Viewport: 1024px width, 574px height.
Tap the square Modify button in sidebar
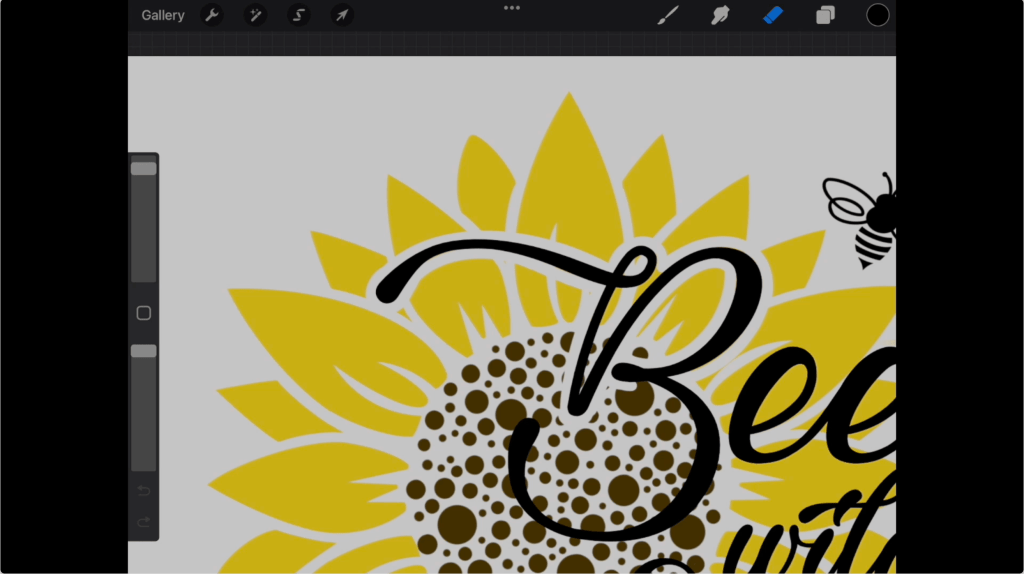(143, 313)
